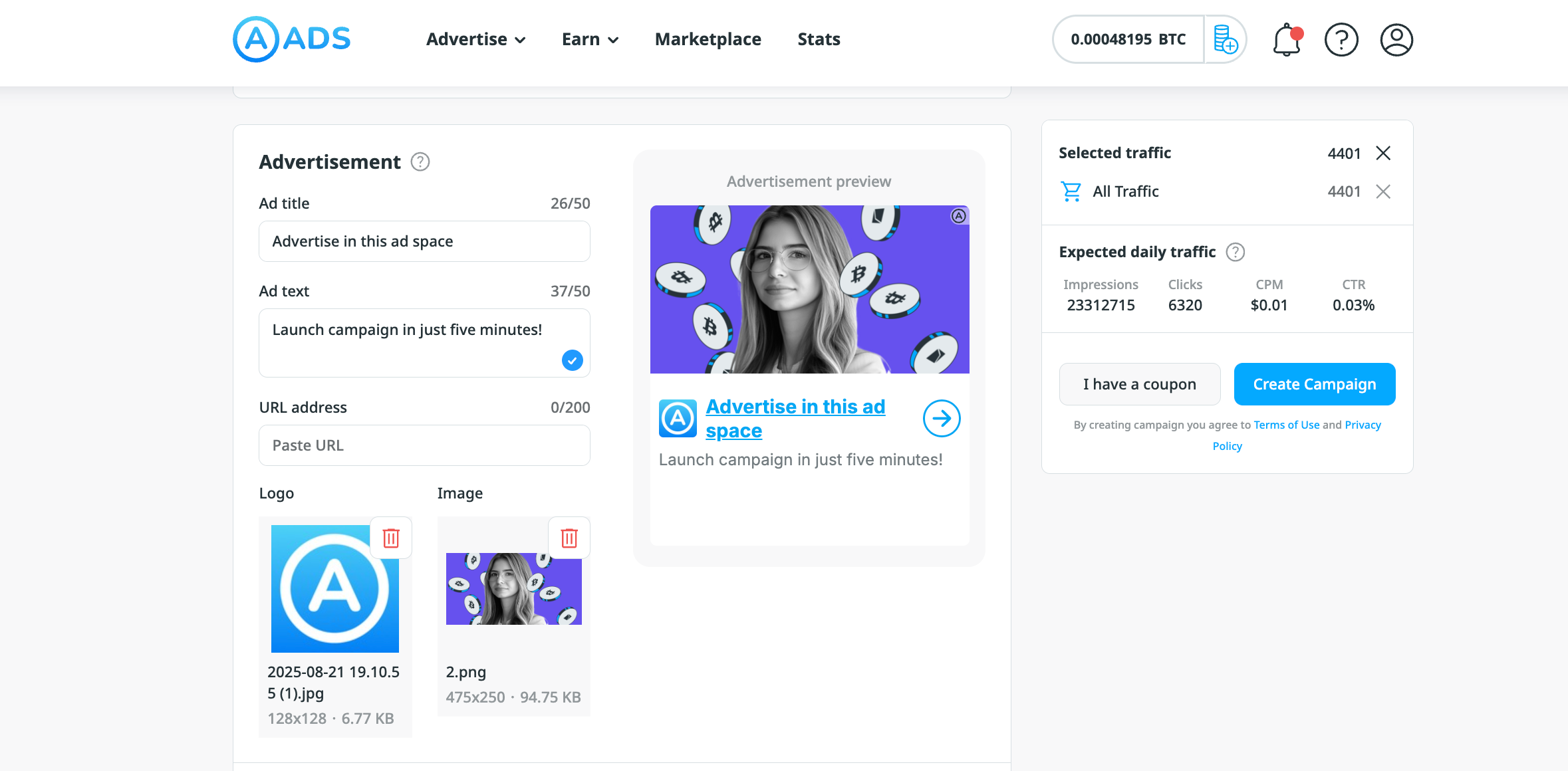Remove All Traffic from selection

pos(1383,191)
